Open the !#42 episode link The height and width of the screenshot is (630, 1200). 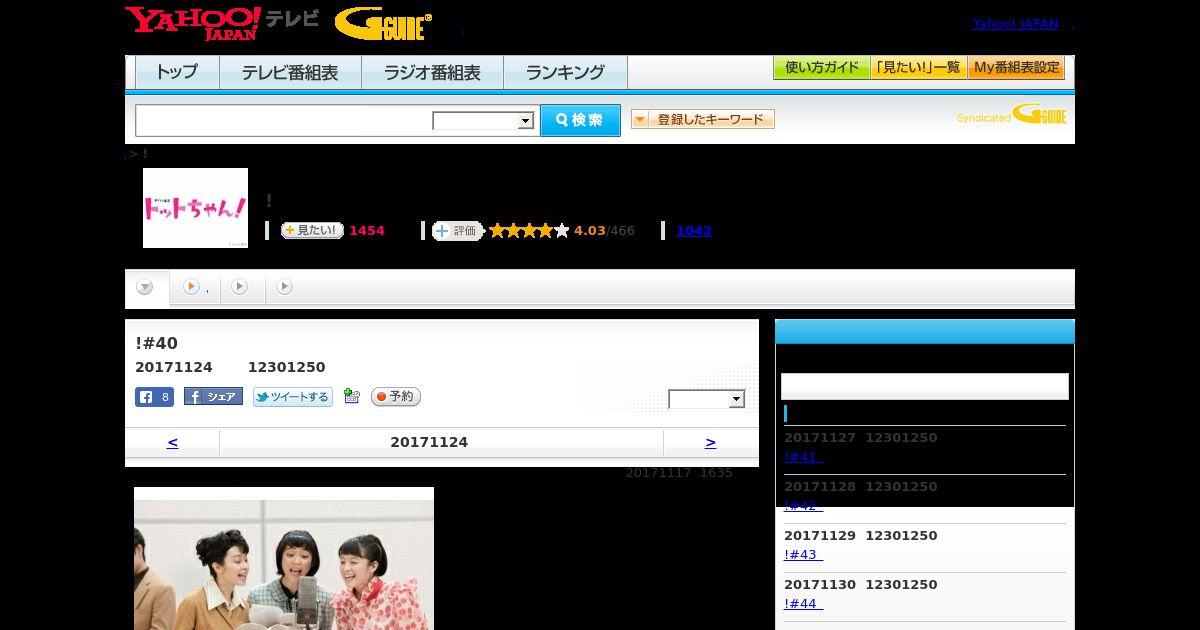[x=803, y=506]
